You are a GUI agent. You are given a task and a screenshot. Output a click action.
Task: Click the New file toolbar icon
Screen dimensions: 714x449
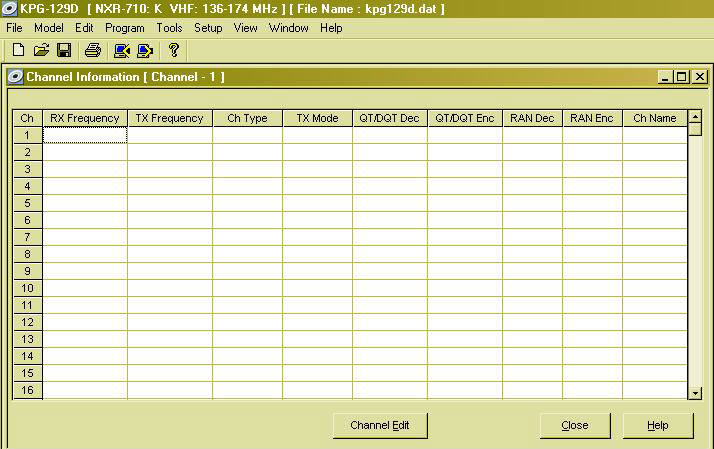[18, 50]
